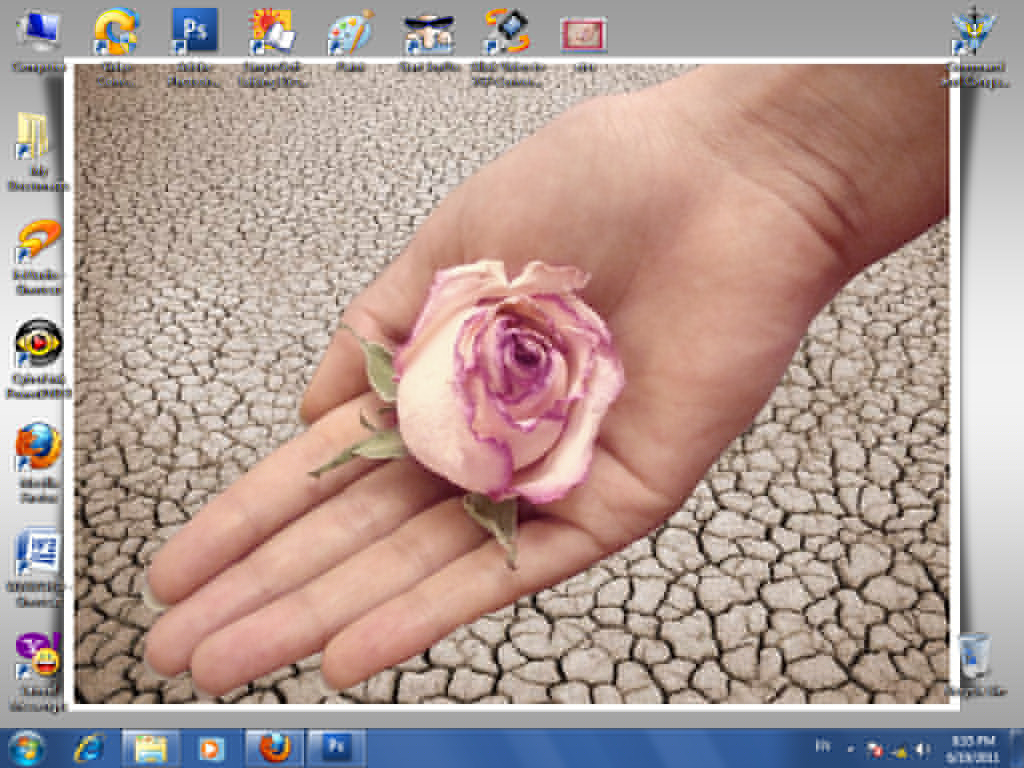Click the volume speaker tray icon
The width and height of the screenshot is (1024, 768).
[x=921, y=748]
